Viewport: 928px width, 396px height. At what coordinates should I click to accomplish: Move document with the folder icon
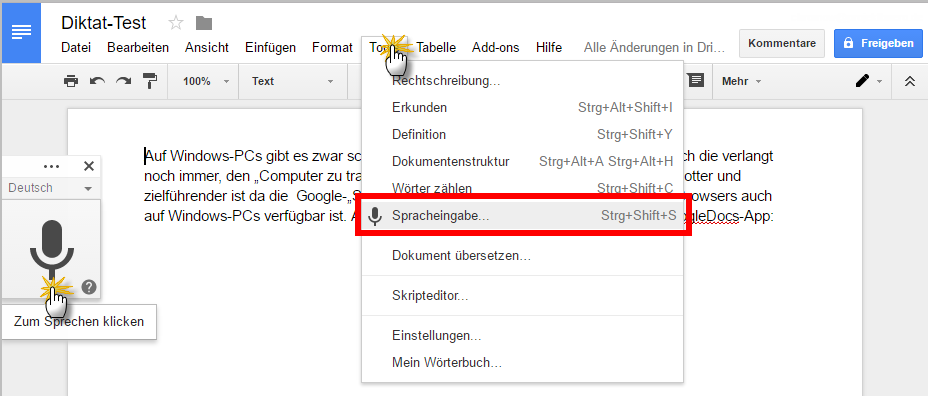tap(204, 23)
